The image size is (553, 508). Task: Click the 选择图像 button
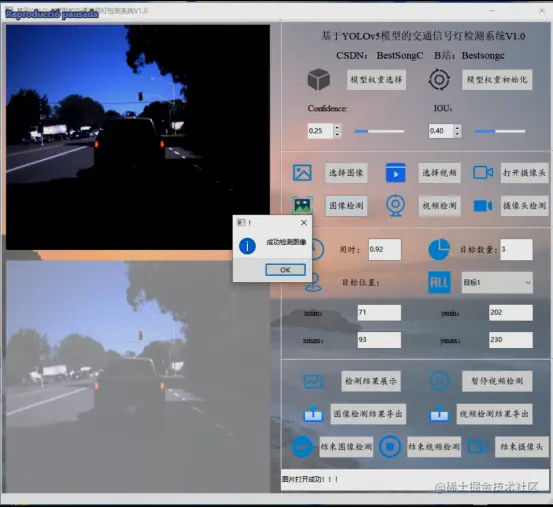point(346,173)
